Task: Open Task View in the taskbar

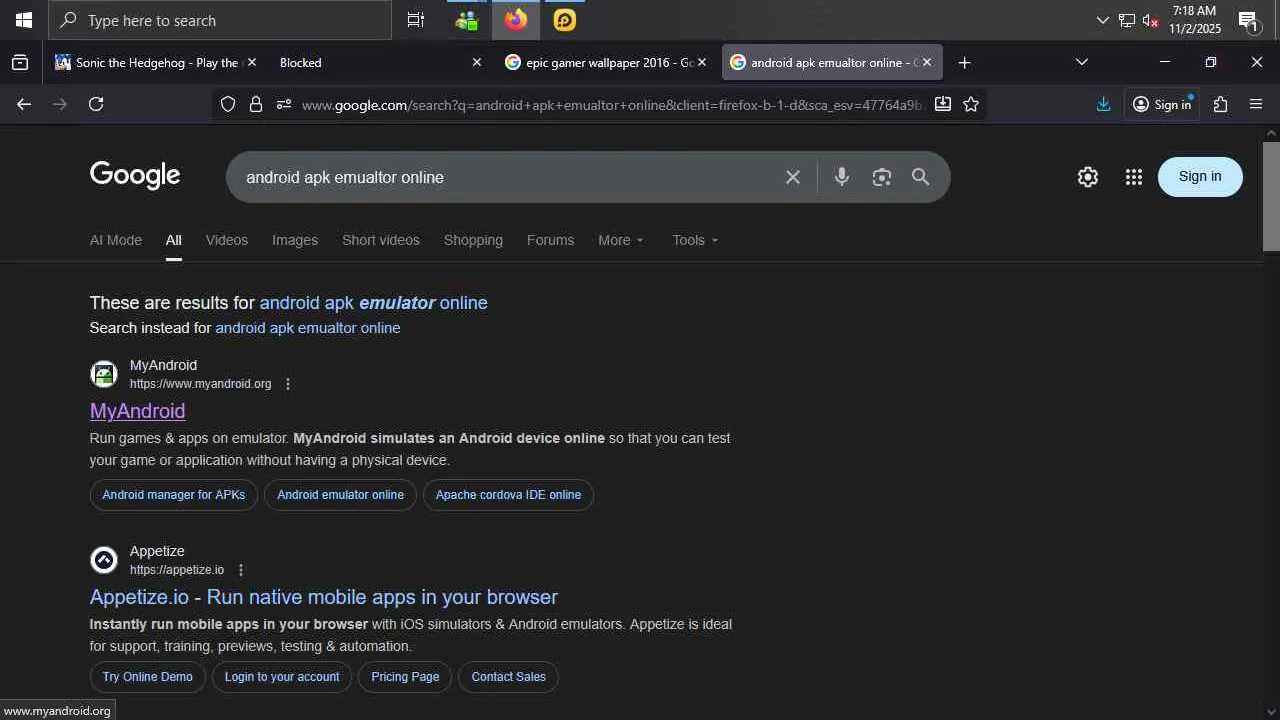Action: (416, 20)
